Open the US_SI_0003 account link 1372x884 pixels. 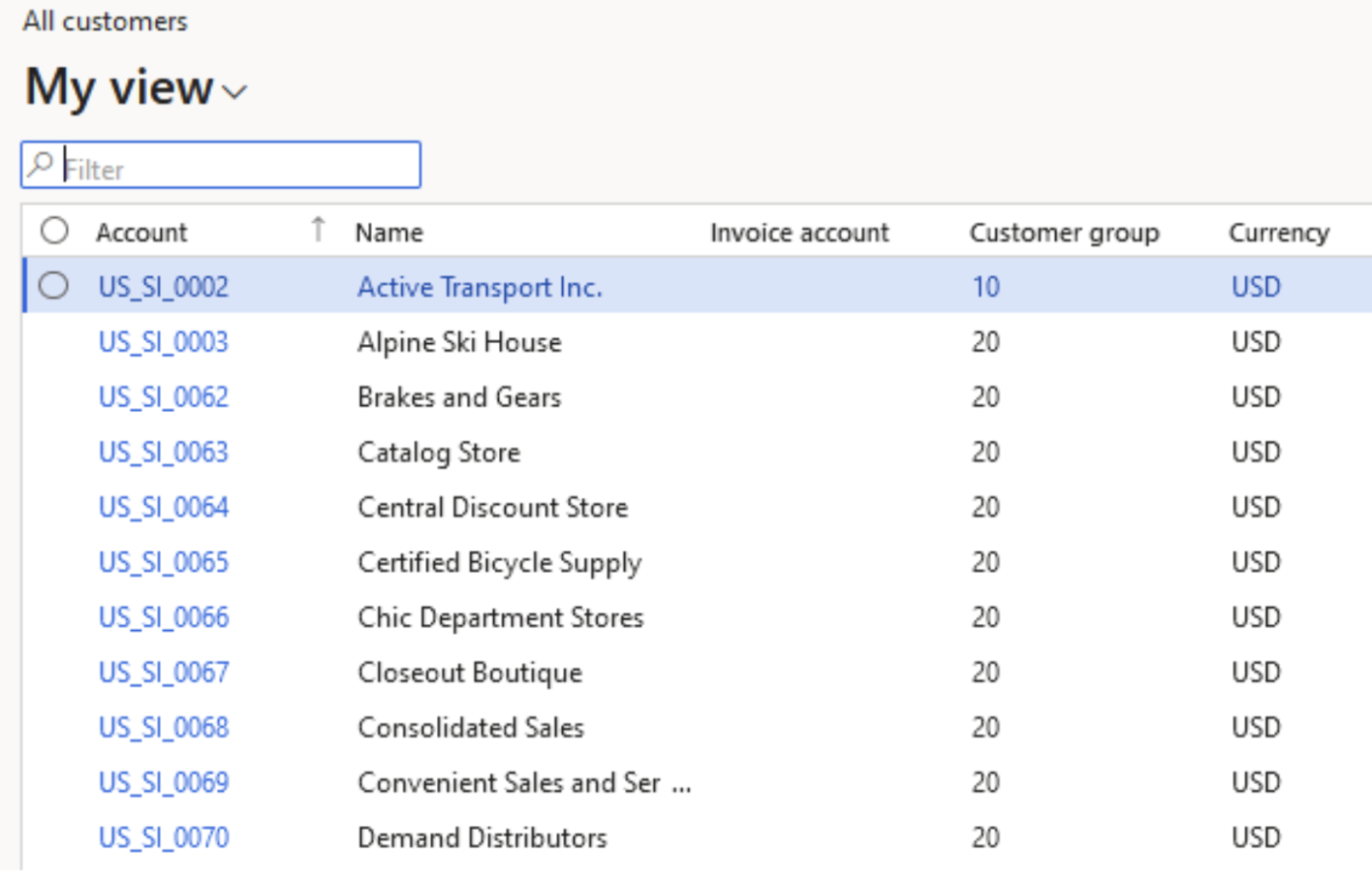pos(164,342)
